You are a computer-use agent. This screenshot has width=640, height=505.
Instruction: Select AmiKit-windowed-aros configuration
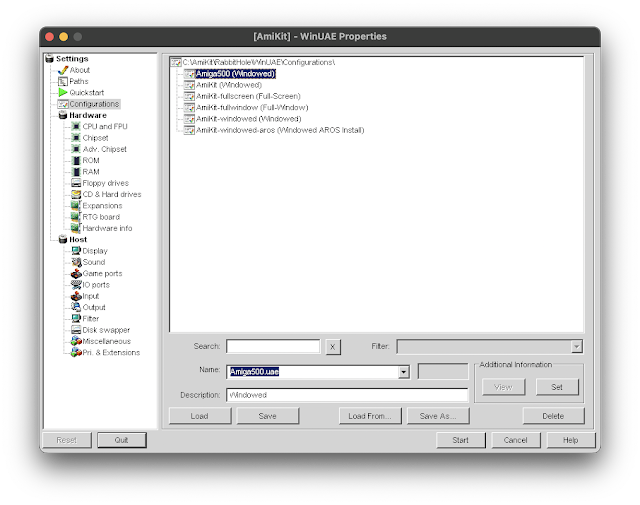[280, 130]
